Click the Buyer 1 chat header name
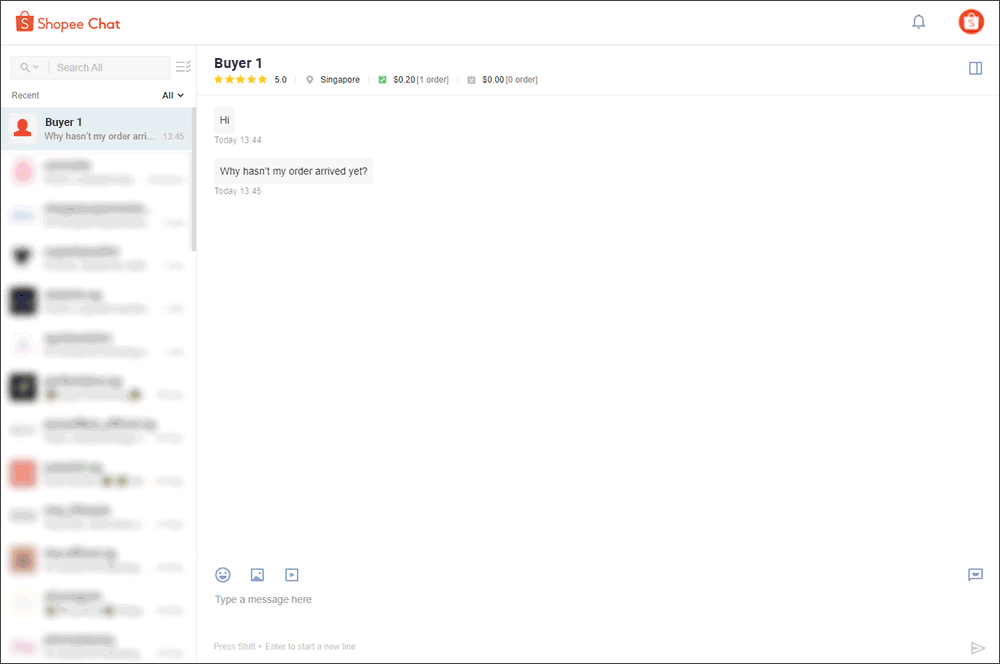 point(238,63)
